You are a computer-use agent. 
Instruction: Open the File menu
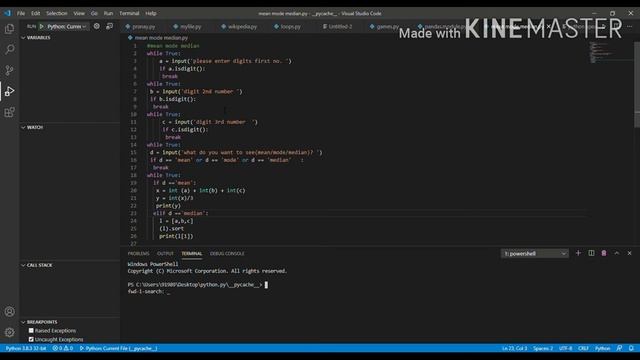(x=21, y=13)
